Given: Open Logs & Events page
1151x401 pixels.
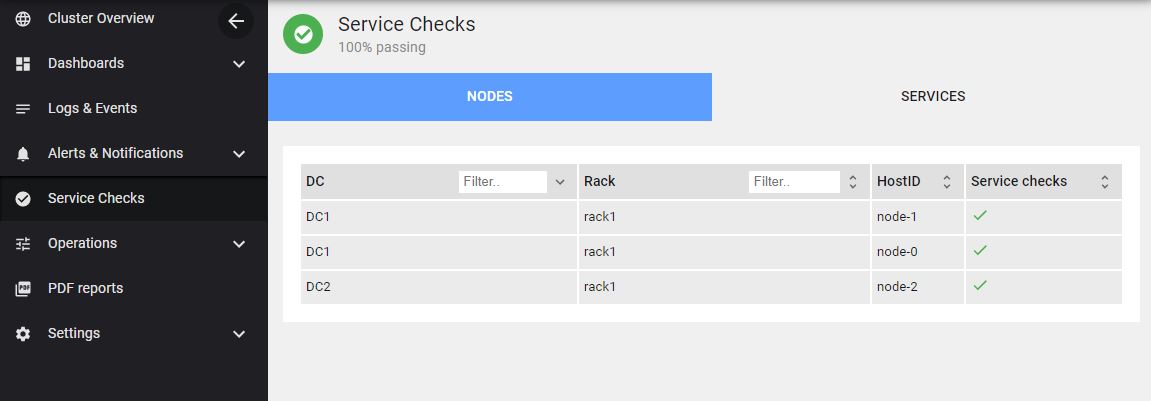Looking at the screenshot, I should pos(92,109).
